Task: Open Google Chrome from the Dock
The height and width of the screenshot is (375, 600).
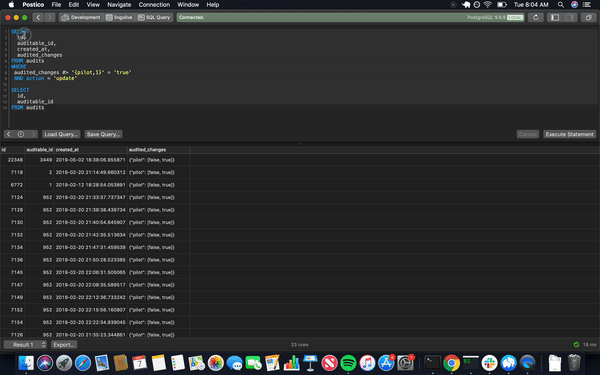Action: tap(452, 363)
